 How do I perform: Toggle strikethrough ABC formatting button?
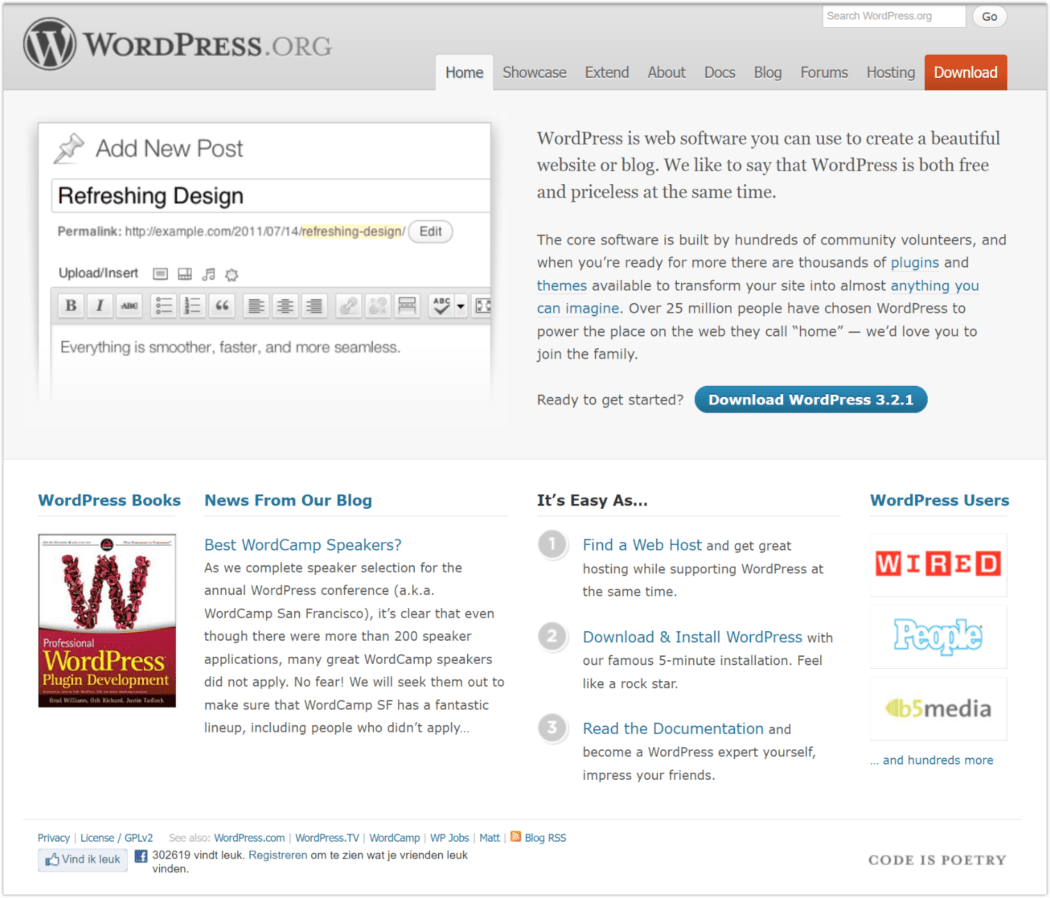coord(129,306)
